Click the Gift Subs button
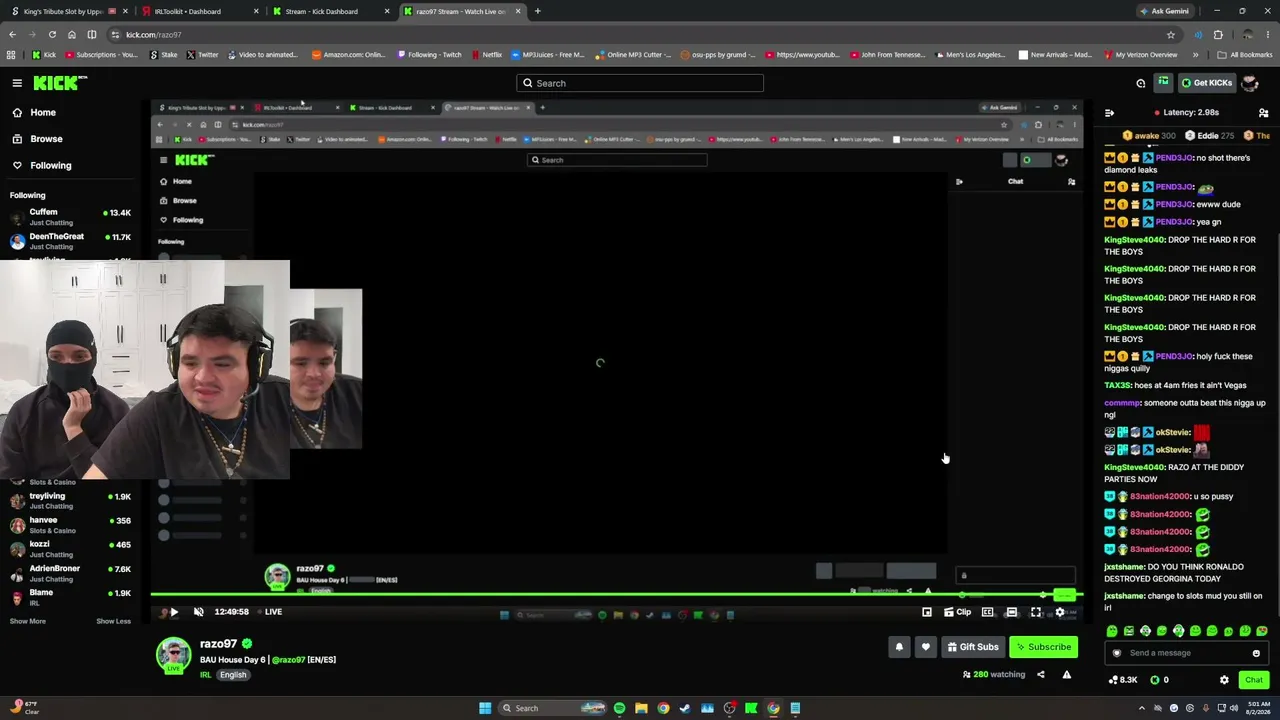This screenshot has height=720, width=1280. [973, 647]
